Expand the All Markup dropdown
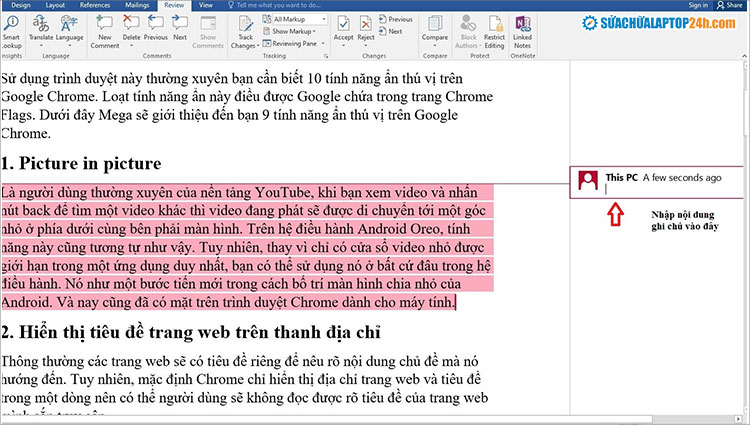 click(x=324, y=19)
